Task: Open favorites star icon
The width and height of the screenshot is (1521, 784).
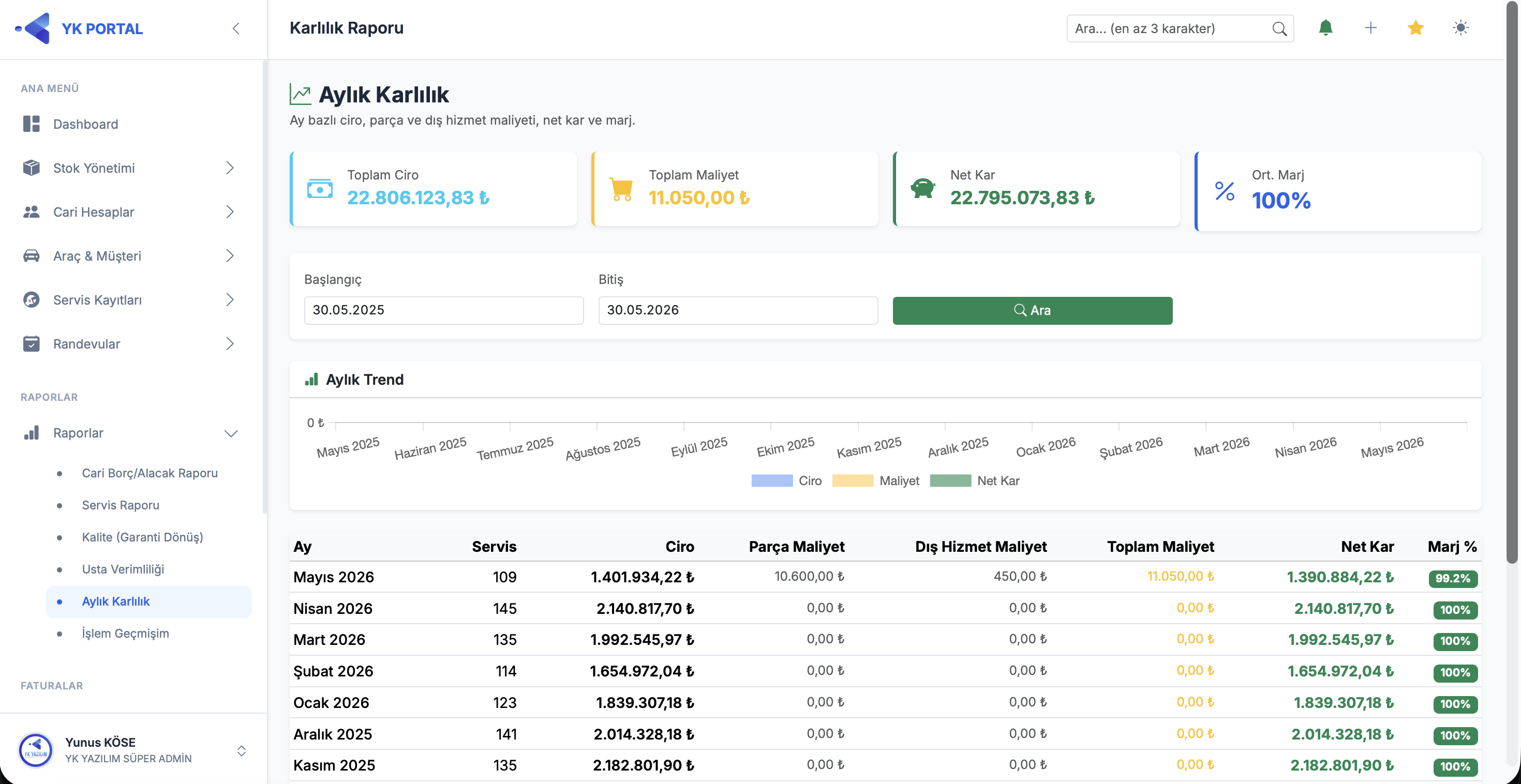Action: (1415, 28)
